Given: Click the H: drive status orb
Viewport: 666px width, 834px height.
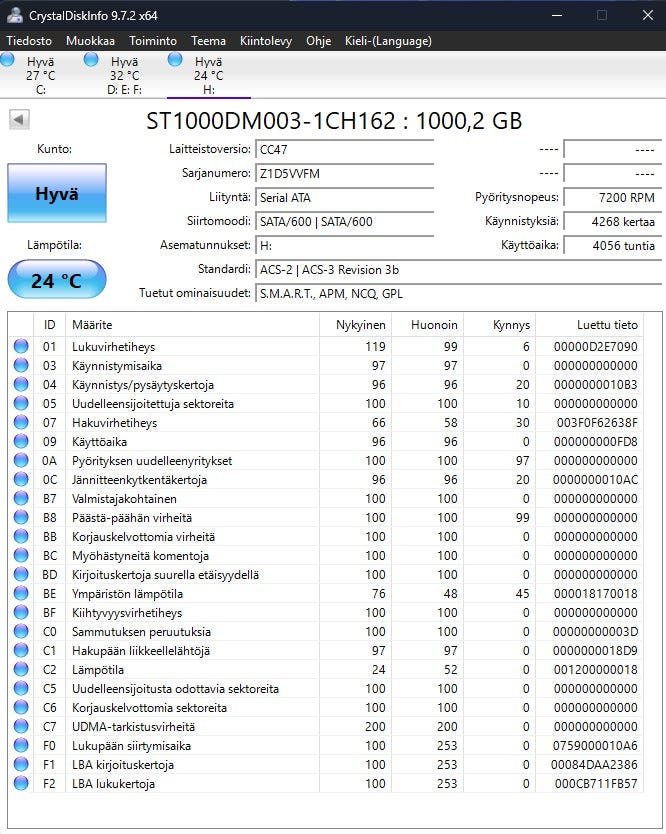Looking at the screenshot, I should point(175,59).
